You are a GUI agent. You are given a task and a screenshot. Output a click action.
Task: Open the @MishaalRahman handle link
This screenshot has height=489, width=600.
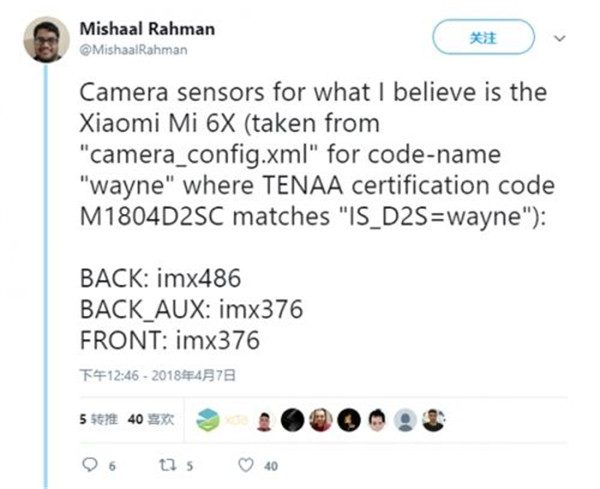pyautogui.click(x=133, y=50)
